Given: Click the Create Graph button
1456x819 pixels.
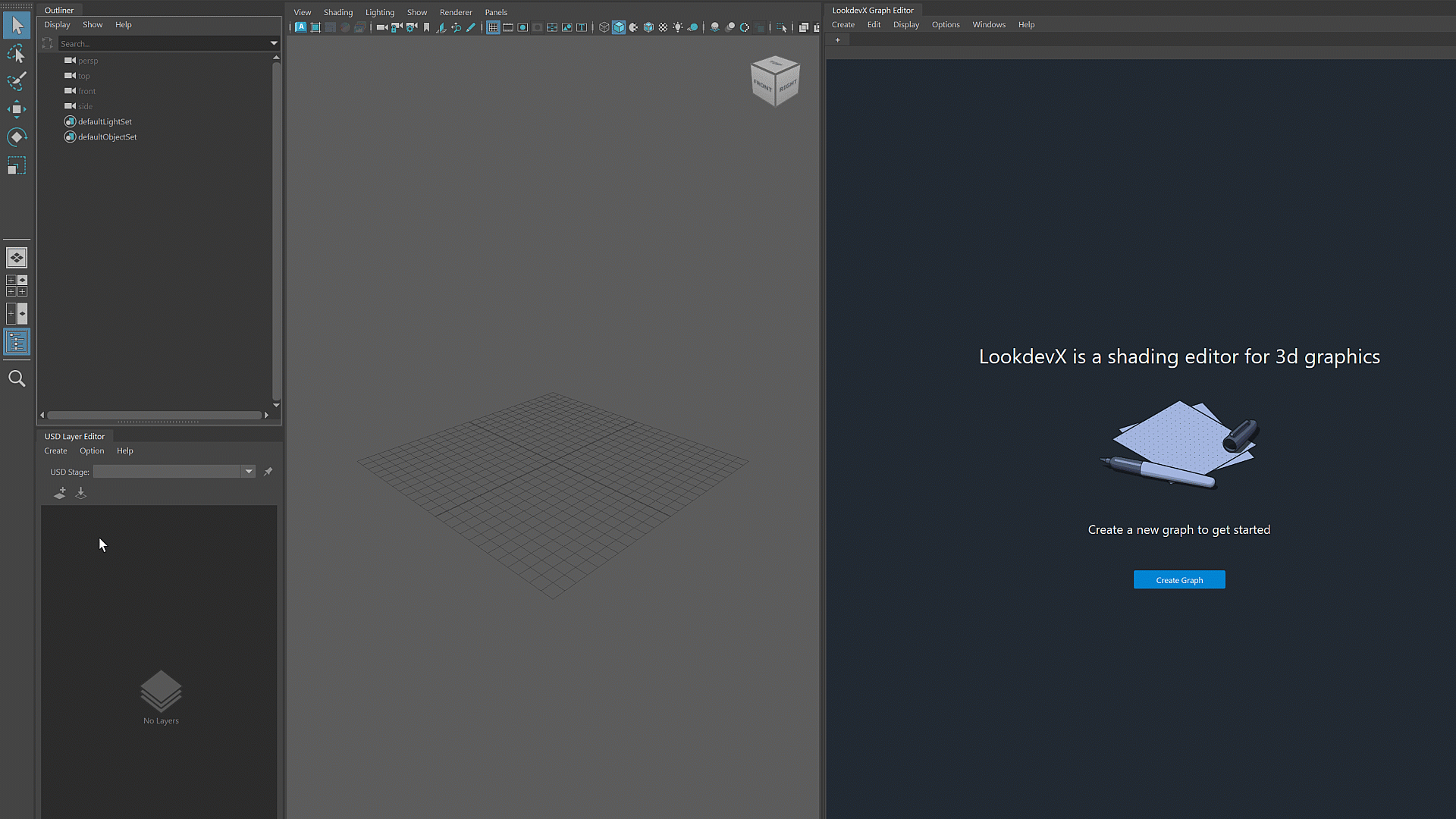Looking at the screenshot, I should pos(1178,580).
